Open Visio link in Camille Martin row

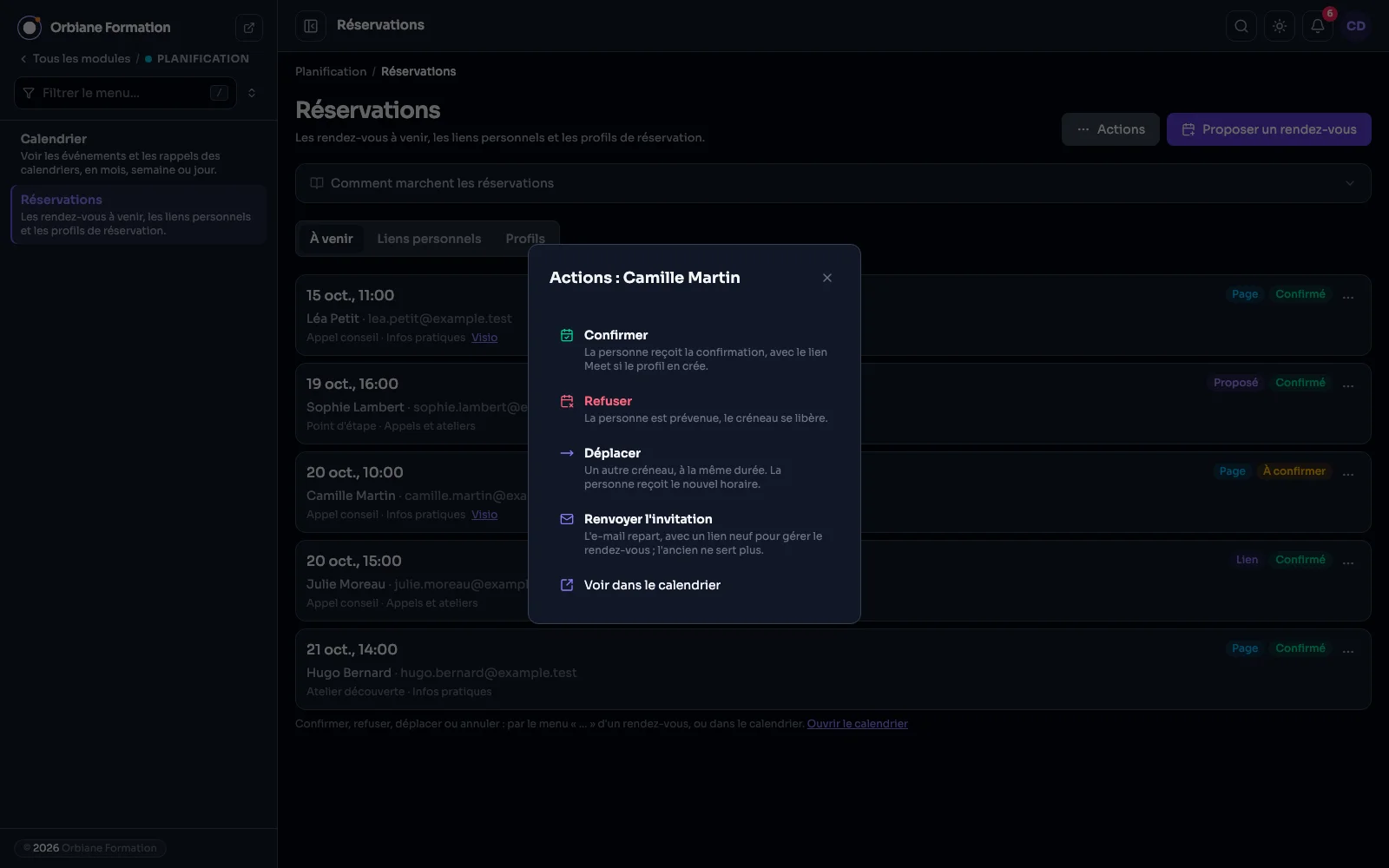[x=484, y=515]
